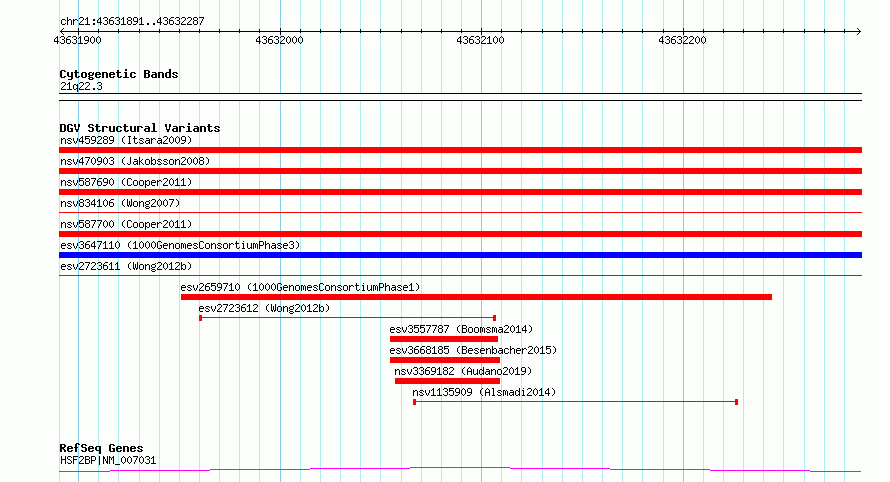Image resolution: width=890 pixels, height=482 pixels.
Task: Click the red bar of nsv587690
Action: [x=460, y=192]
